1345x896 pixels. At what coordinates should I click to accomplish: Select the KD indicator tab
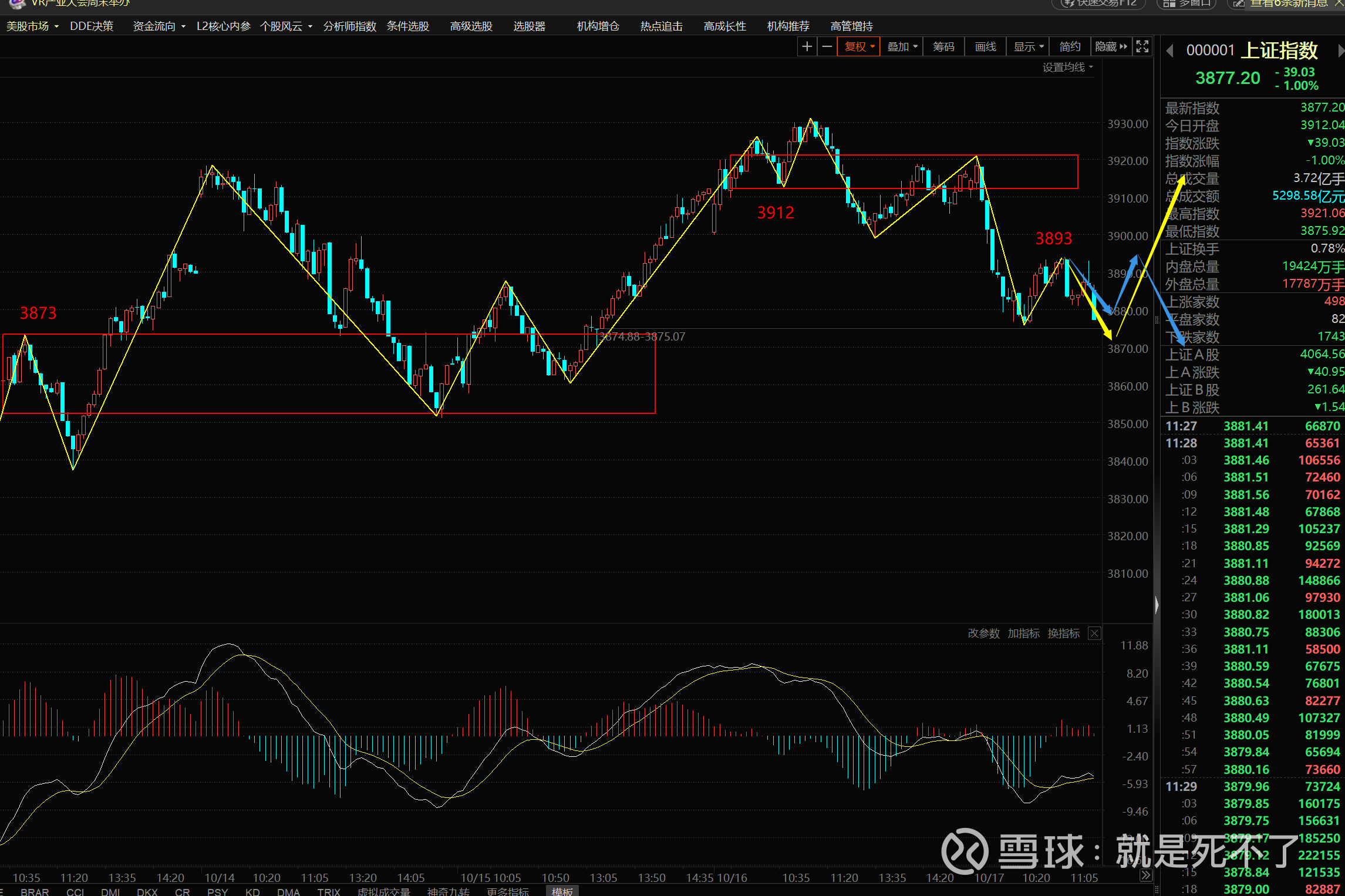[252, 891]
